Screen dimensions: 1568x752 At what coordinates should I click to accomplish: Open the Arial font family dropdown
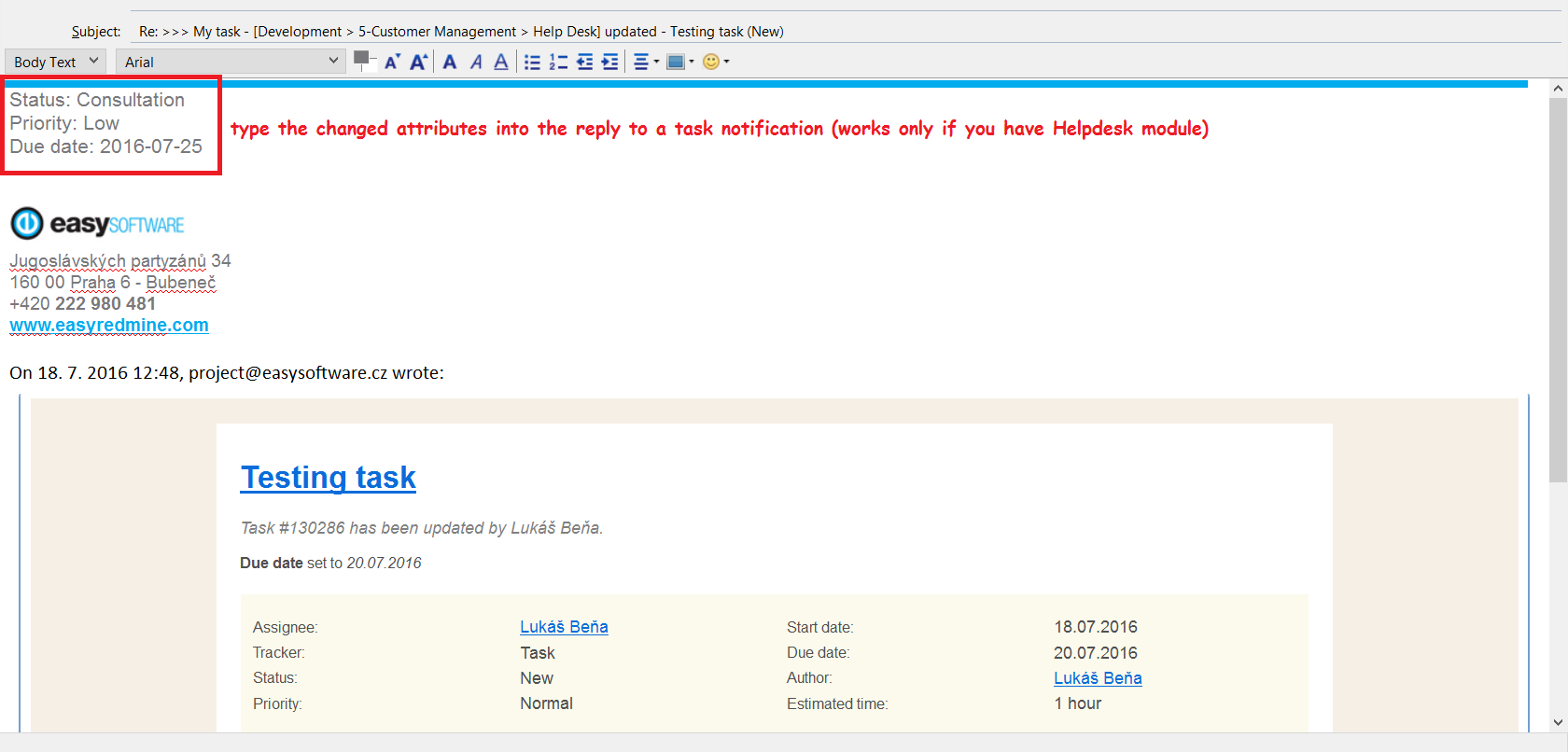[x=231, y=62]
